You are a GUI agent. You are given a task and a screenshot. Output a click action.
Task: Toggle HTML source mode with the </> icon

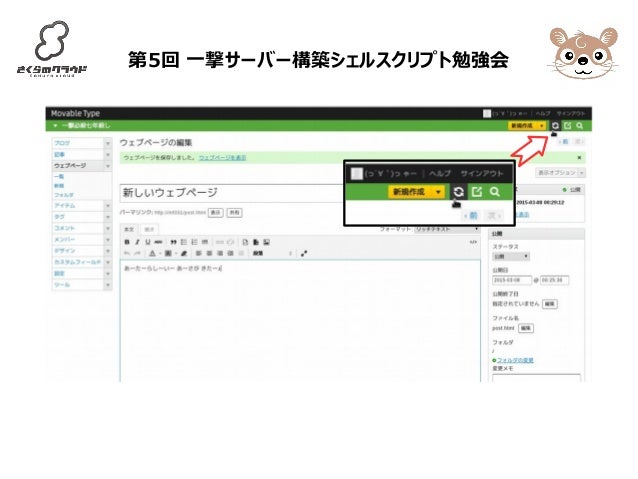pos(473,242)
